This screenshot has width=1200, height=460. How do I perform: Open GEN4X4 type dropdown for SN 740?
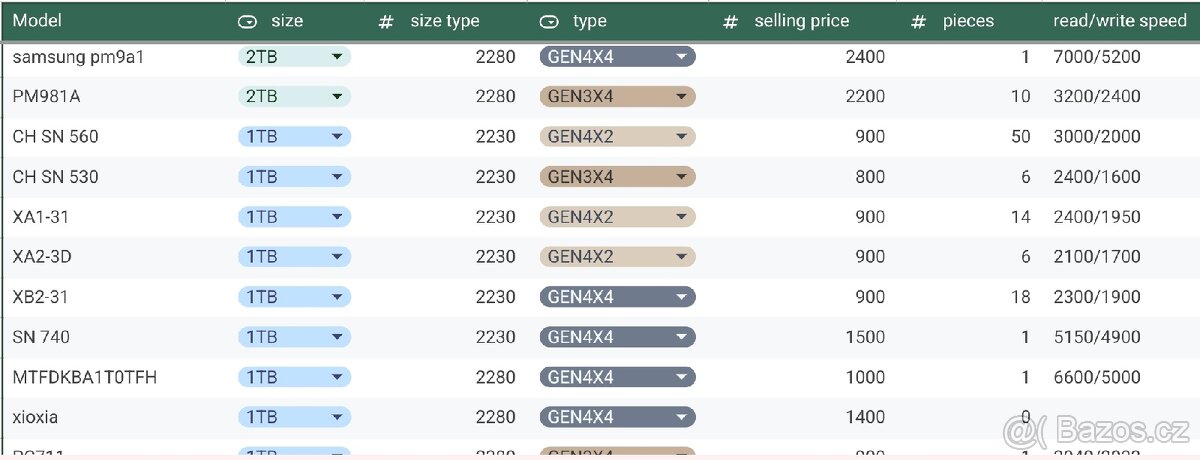point(617,337)
